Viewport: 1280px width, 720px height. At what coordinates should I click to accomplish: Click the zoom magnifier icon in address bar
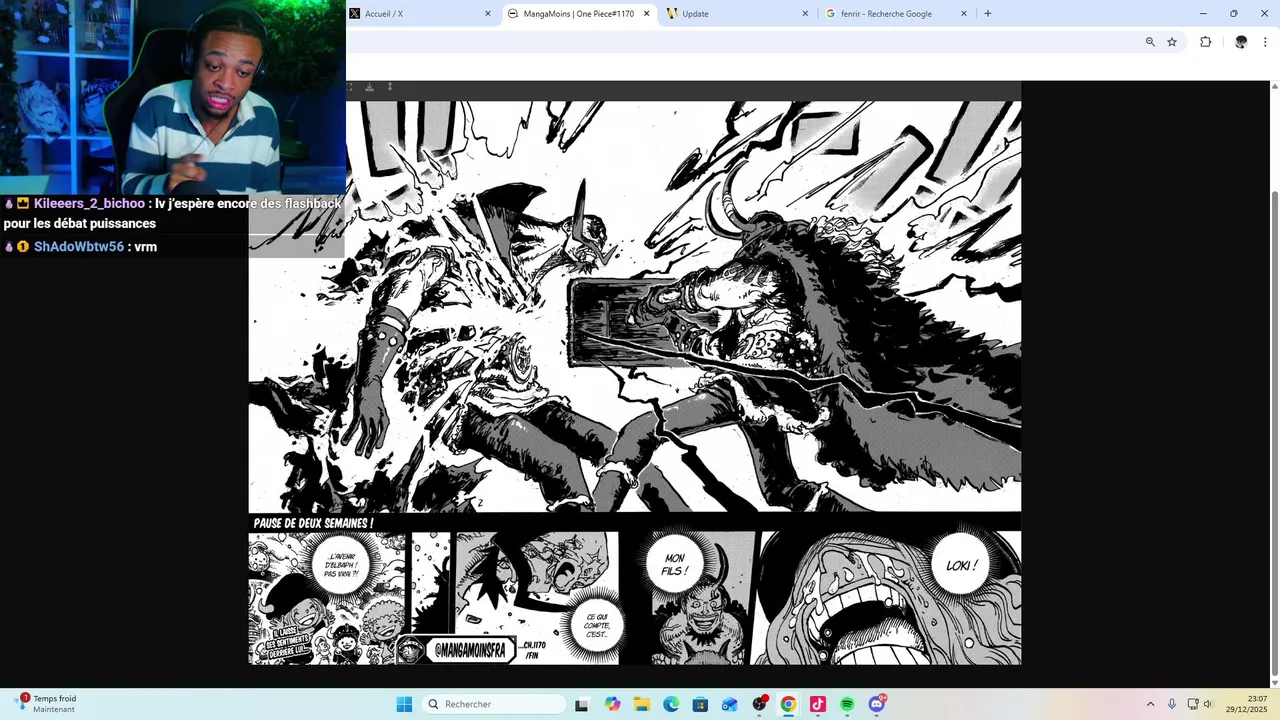pos(1150,42)
